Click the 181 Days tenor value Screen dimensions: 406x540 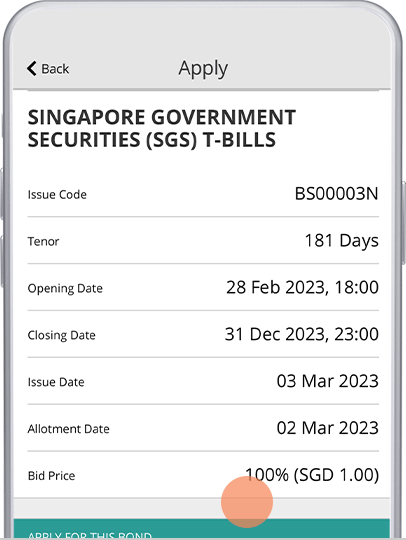tap(342, 241)
